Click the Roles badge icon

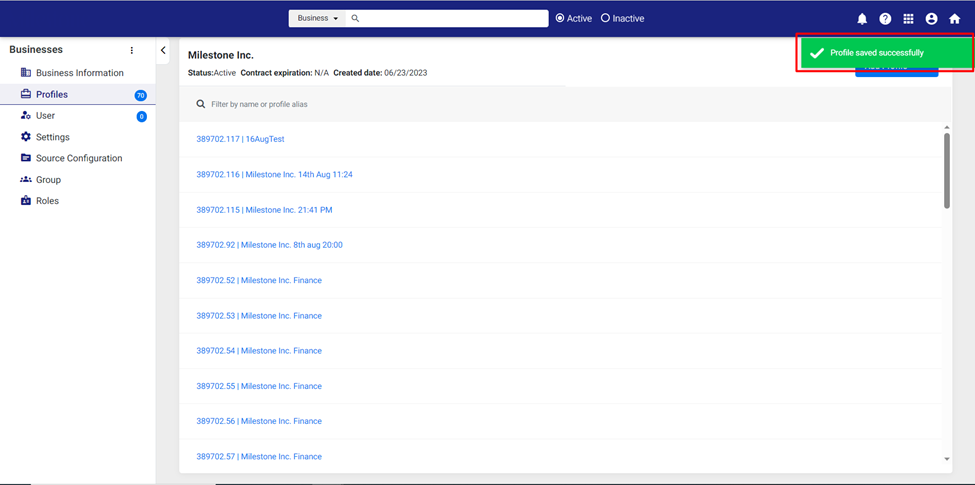[x=25, y=201]
